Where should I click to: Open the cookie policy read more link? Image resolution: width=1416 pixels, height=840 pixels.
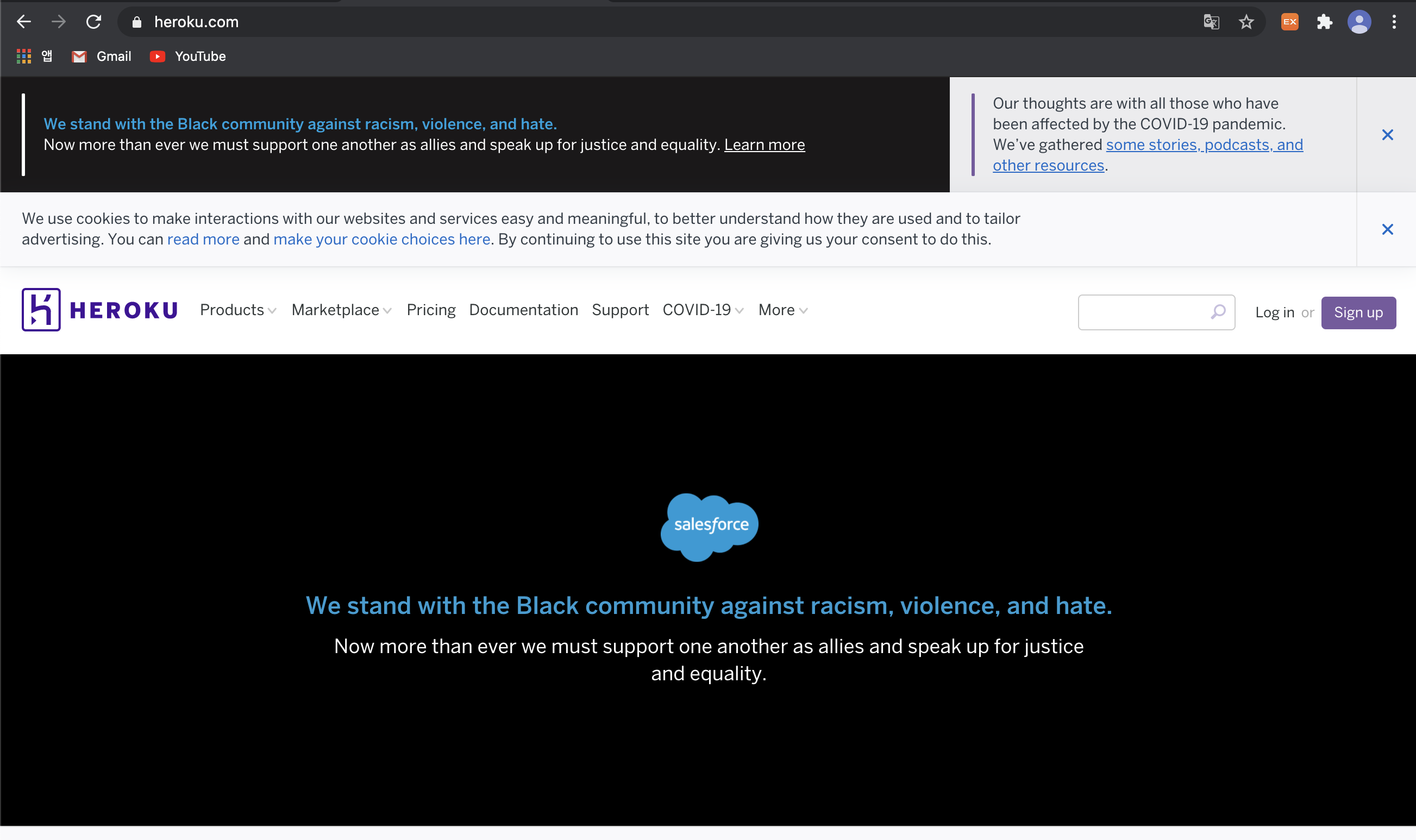[203, 239]
